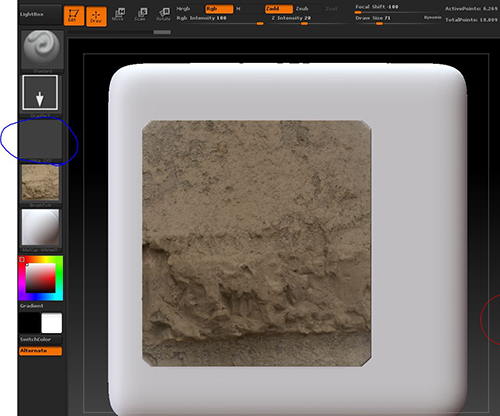The image size is (500, 416).
Task: Open the DragRect stroke picker
Action: coord(40,96)
